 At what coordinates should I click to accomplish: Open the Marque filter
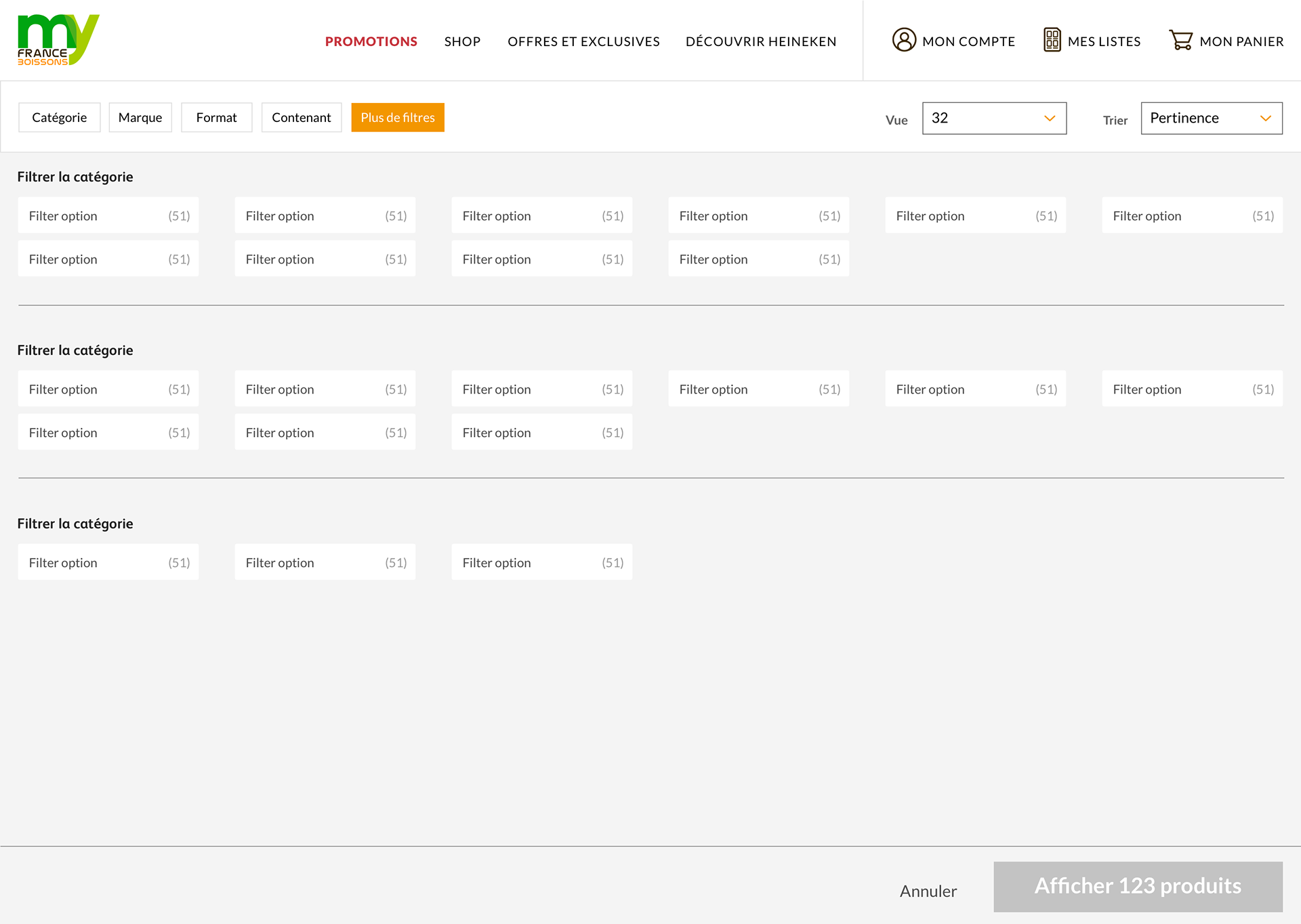pos(140,118)
